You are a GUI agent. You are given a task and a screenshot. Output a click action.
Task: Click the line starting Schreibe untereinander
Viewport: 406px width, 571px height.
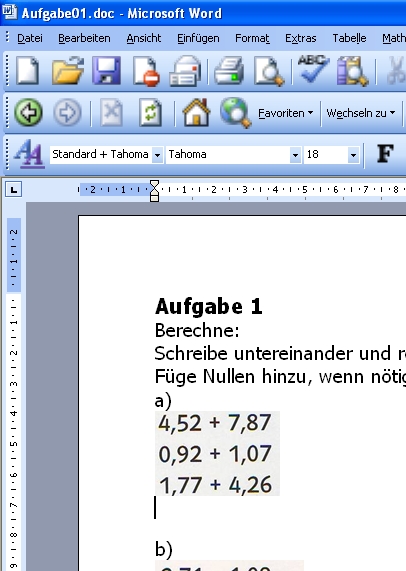(x=280, y=353)
